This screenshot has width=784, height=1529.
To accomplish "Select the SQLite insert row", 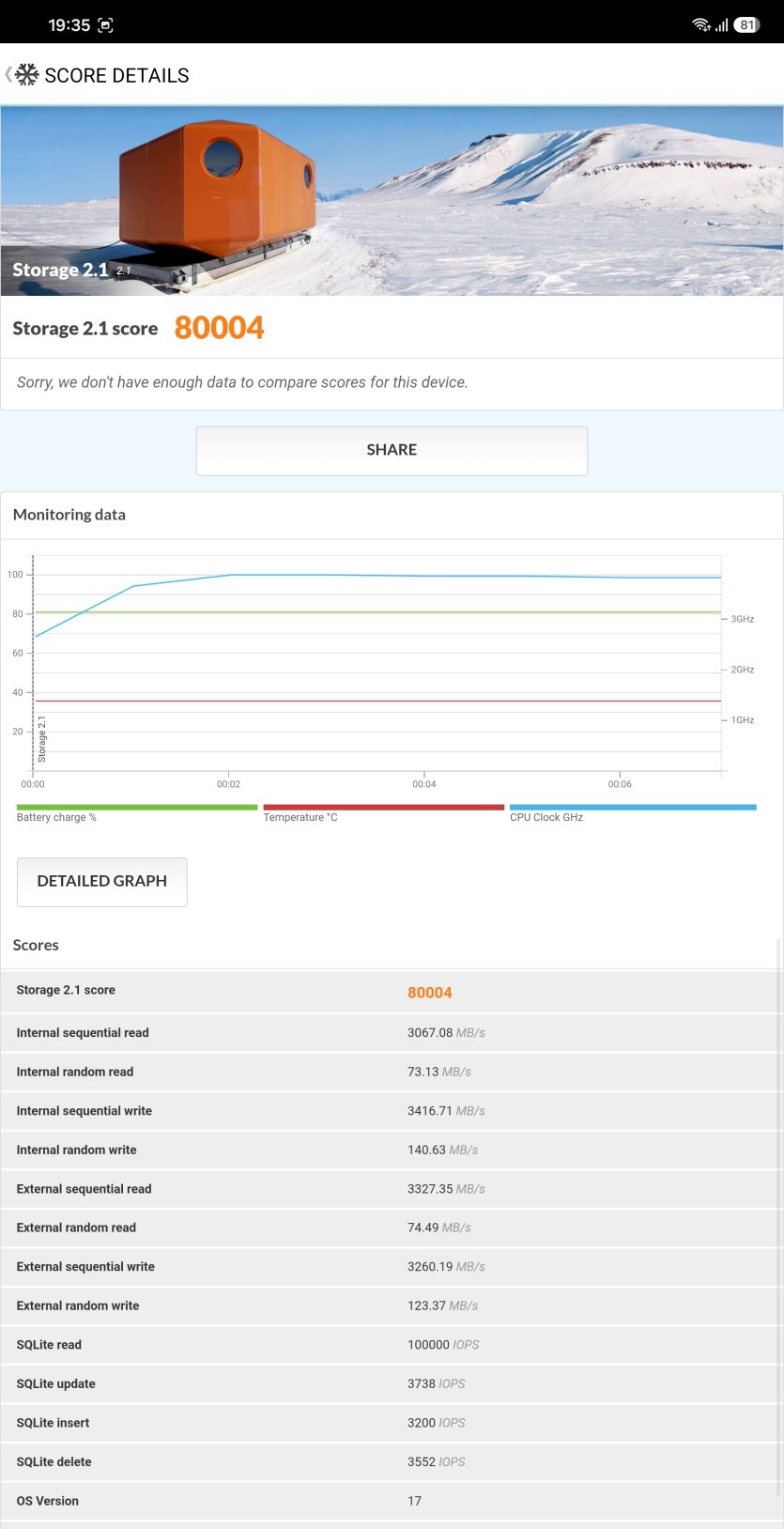I will pyautogui.click(x=392, y=1423).
